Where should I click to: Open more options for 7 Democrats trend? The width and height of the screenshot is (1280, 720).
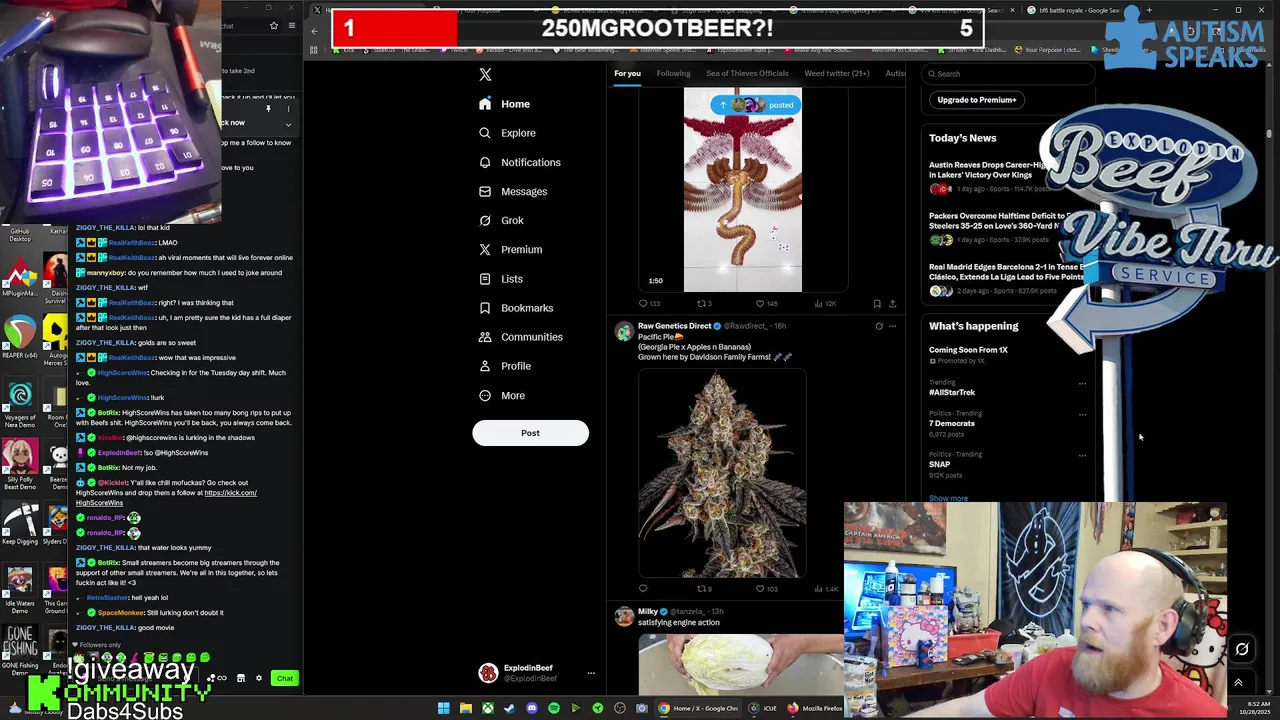(1082, 414)
